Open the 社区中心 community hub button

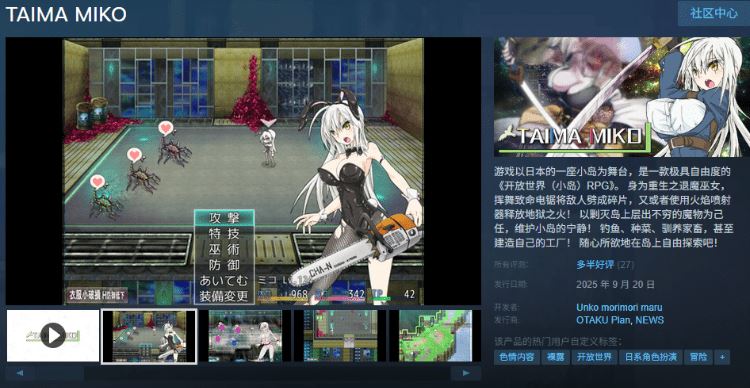713,13
